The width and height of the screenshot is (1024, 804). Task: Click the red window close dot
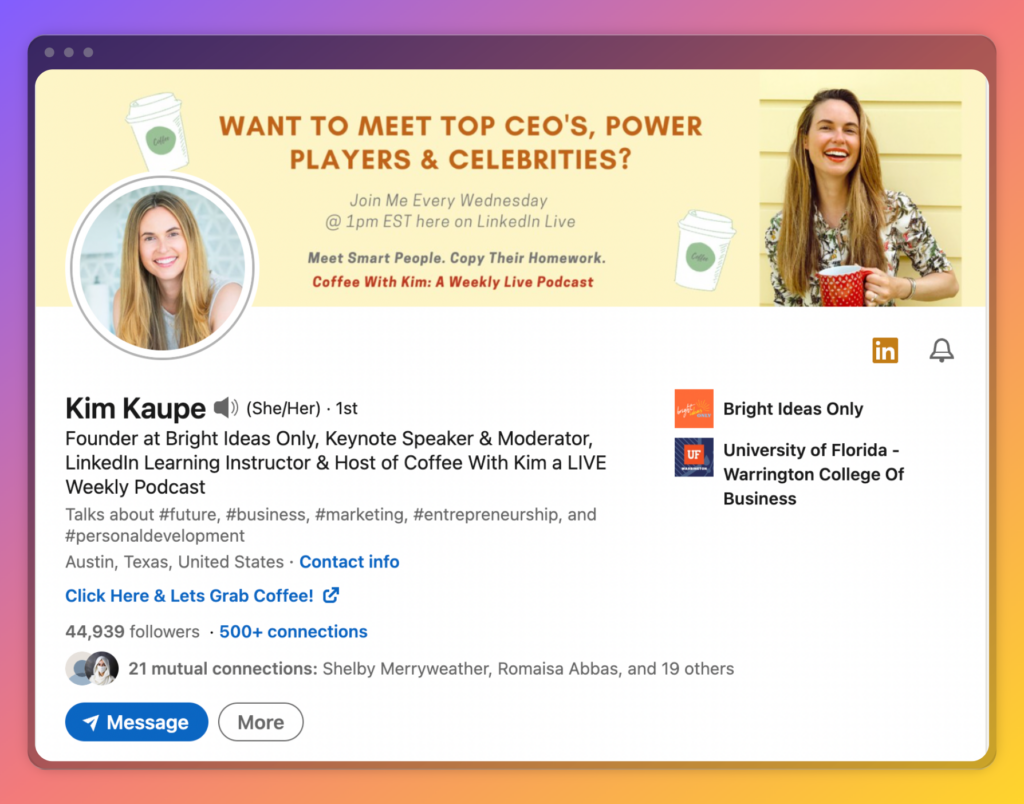[x=51, y=52]
